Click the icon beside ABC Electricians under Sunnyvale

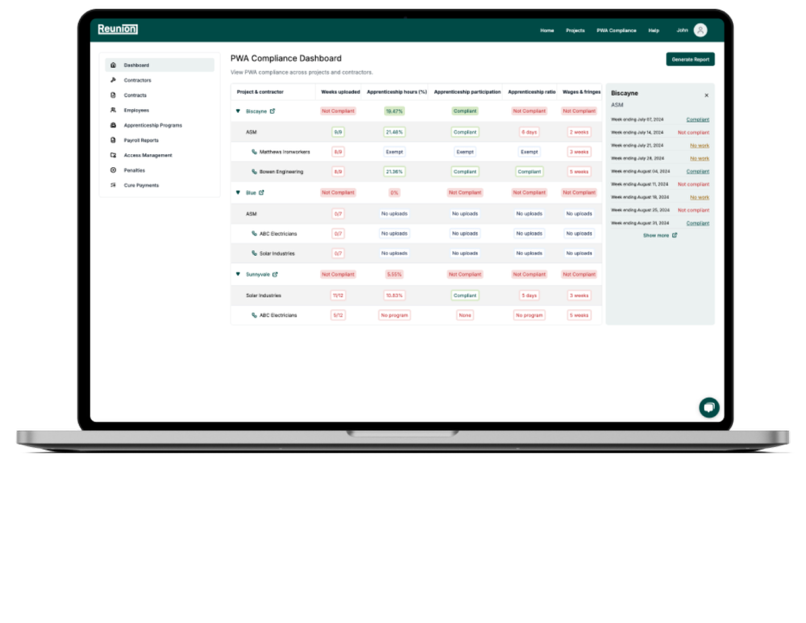(x=254, y=315)
